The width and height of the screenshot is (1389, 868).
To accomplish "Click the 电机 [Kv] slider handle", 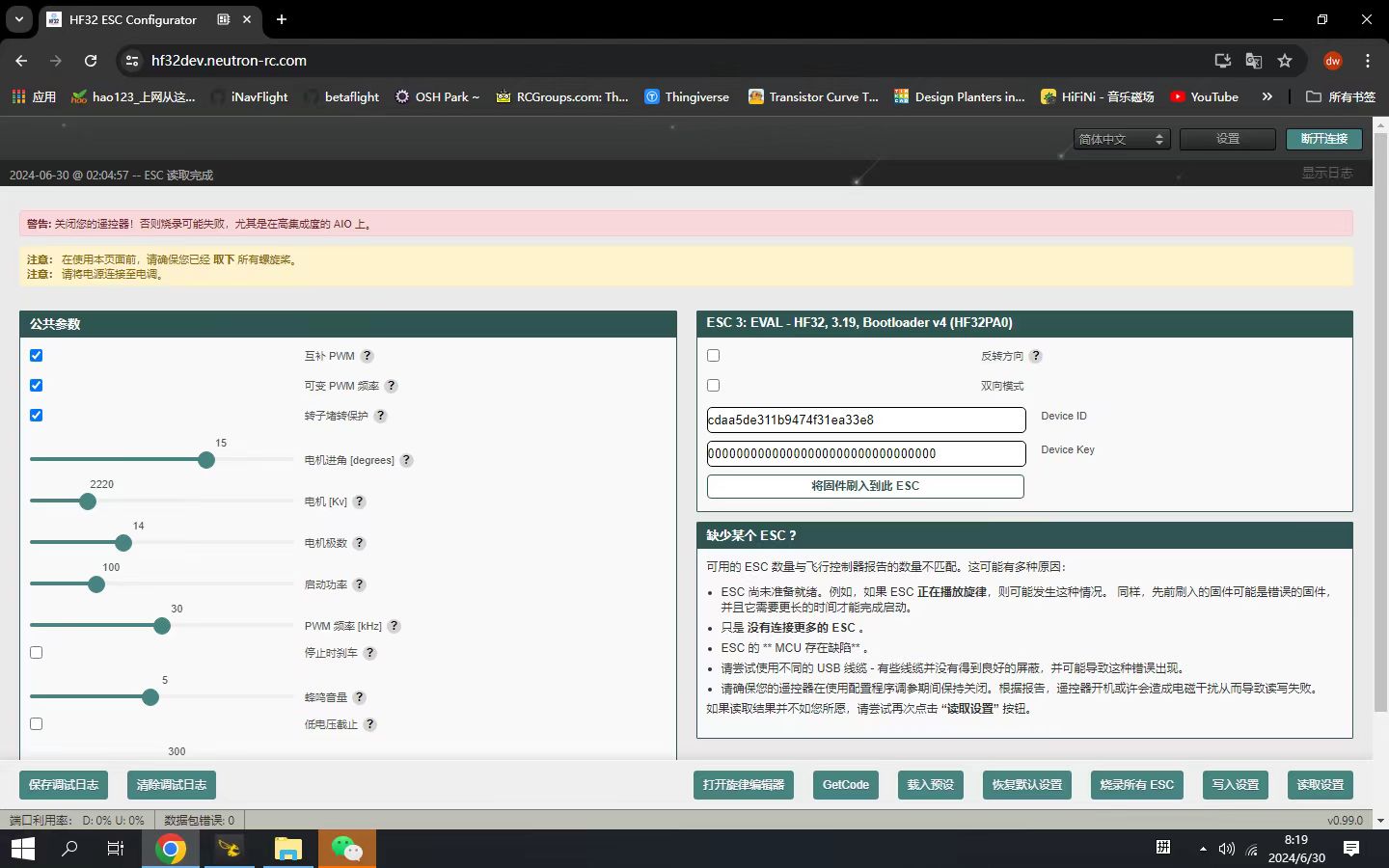I will point(88,502).
